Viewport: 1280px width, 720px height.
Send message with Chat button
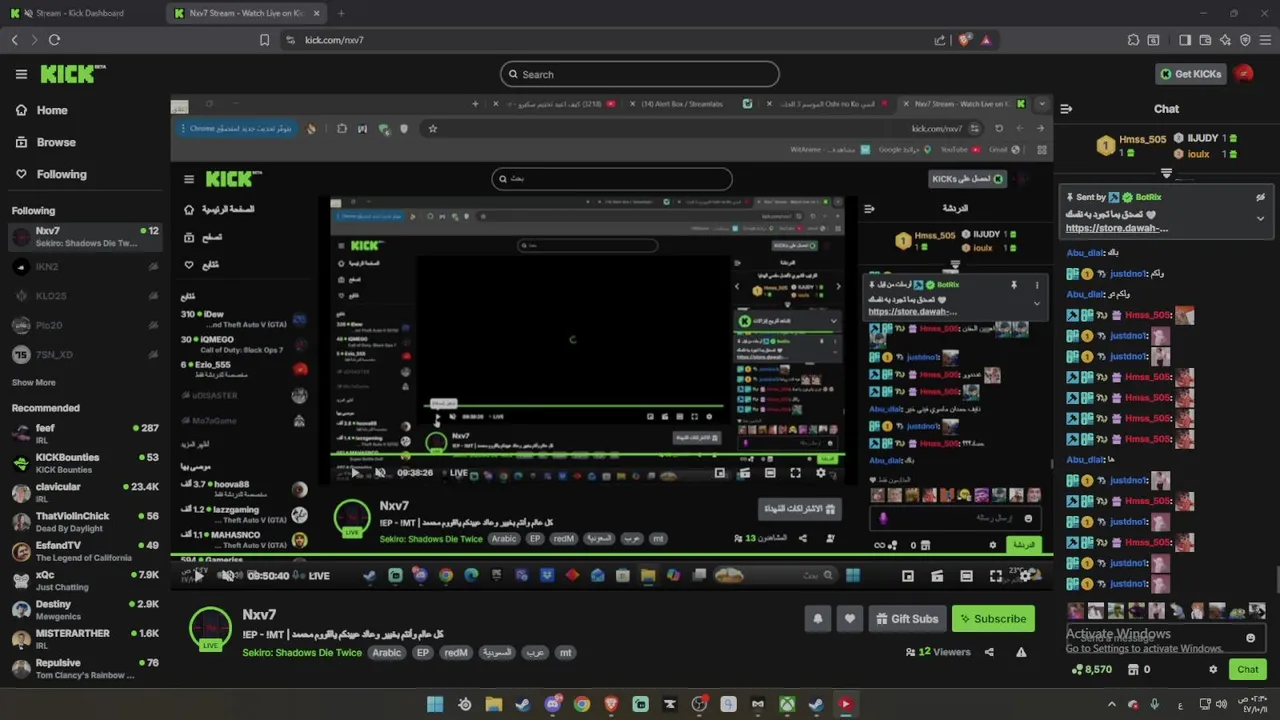(x=1248, y=670)
